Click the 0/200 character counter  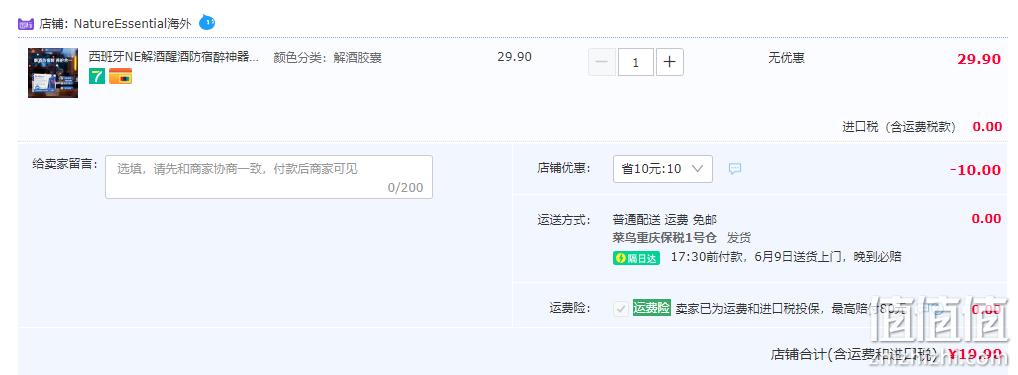pos(405,188)
